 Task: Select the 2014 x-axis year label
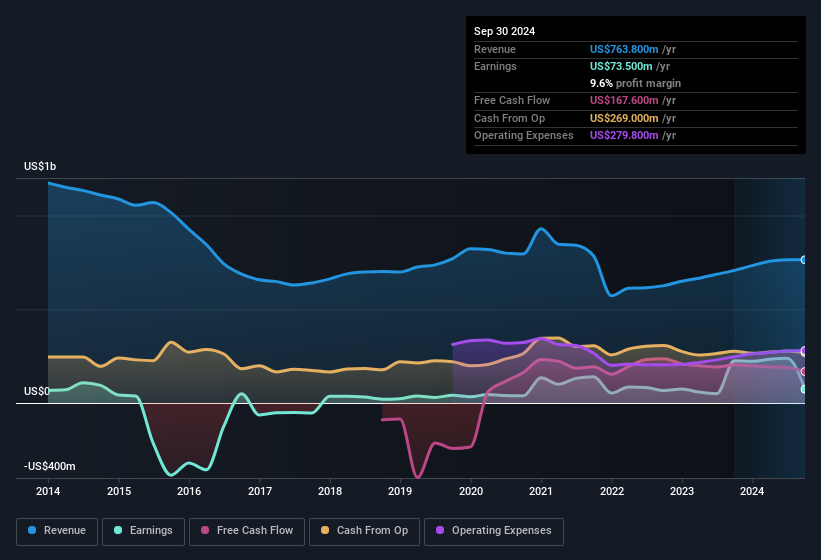48,491
